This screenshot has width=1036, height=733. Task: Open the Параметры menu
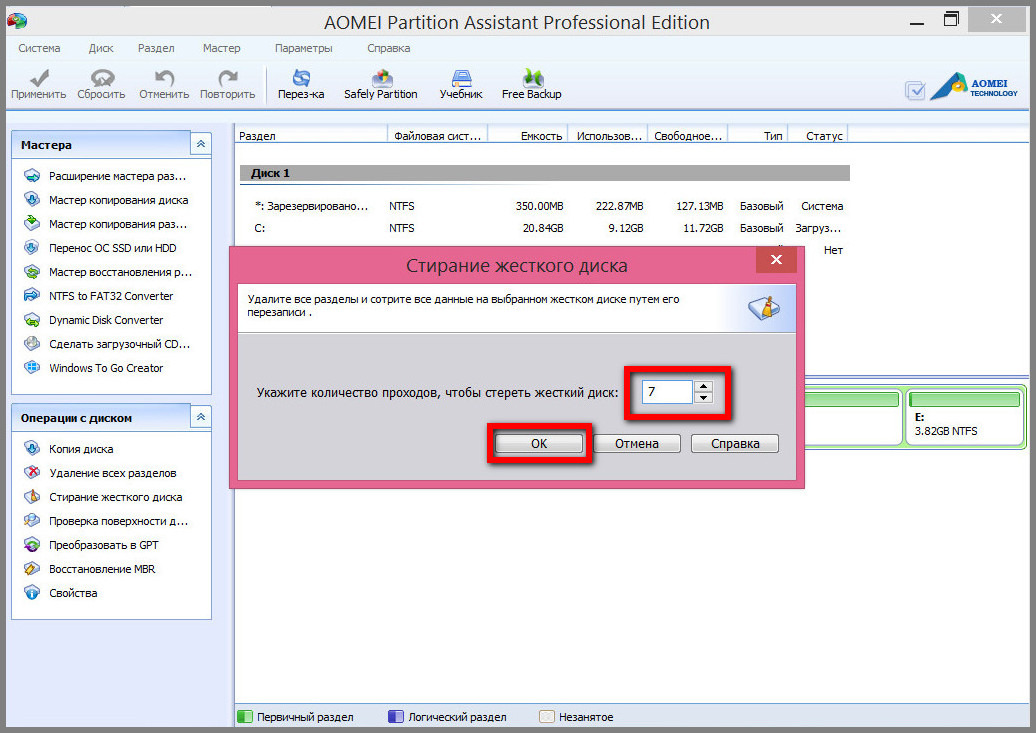click(x=303, y=48)
